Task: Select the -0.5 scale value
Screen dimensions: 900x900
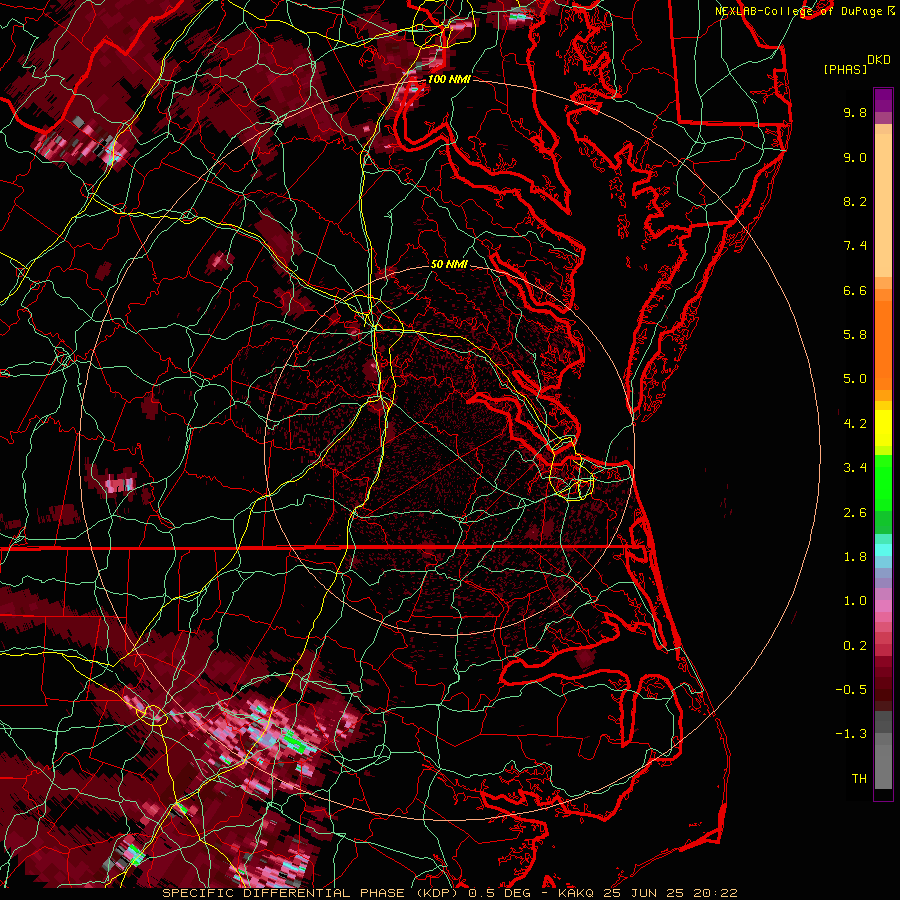Action: [x=851, y=690]
